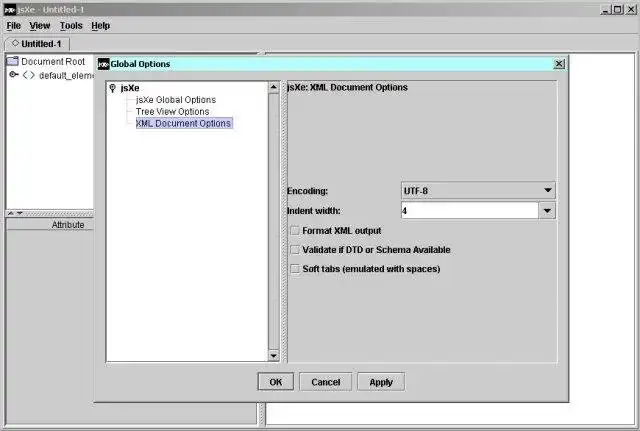Click the Encoding: label
Image resolution: width=640 pixels, height=431 pixels.
click(x=307, y=191)
